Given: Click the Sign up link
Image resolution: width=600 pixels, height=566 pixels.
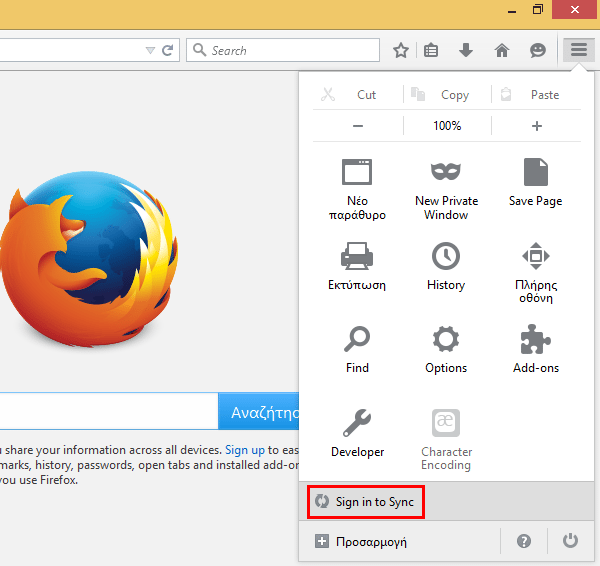Looking at the screenshot, I should [x=245, y=450].
